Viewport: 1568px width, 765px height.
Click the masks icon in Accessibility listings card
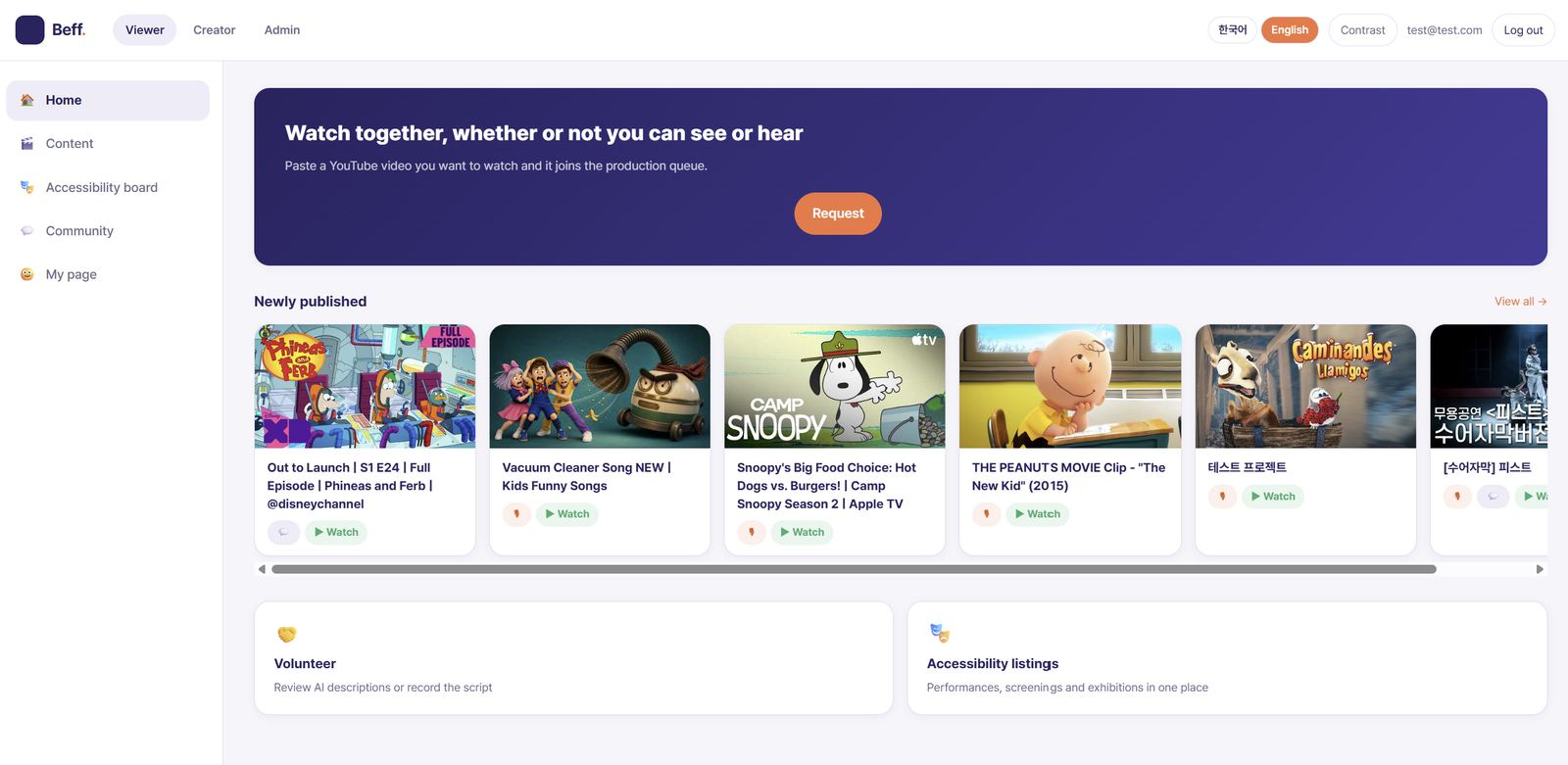tap(939, 634)
